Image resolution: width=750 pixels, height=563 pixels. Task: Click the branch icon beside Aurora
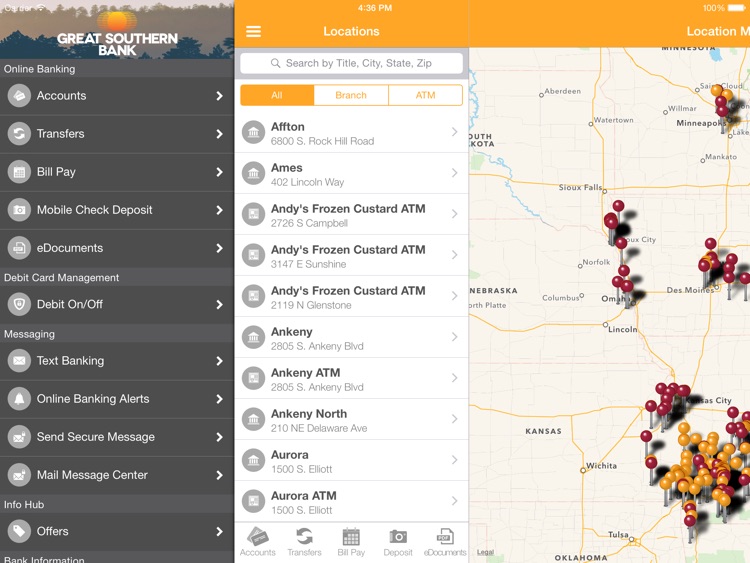(254, 460)
